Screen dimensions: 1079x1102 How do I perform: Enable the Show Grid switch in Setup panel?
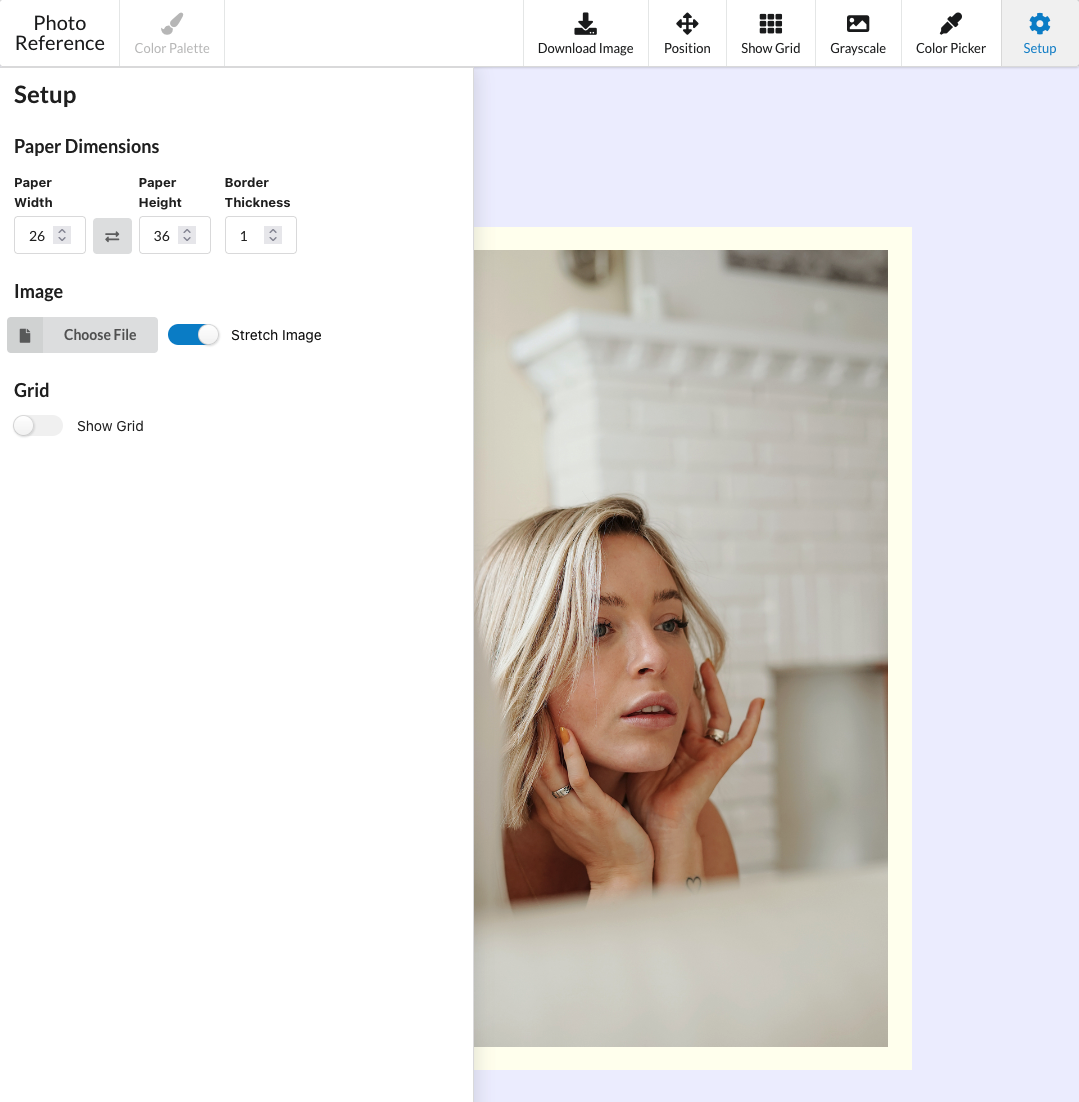tap(38, 426)
